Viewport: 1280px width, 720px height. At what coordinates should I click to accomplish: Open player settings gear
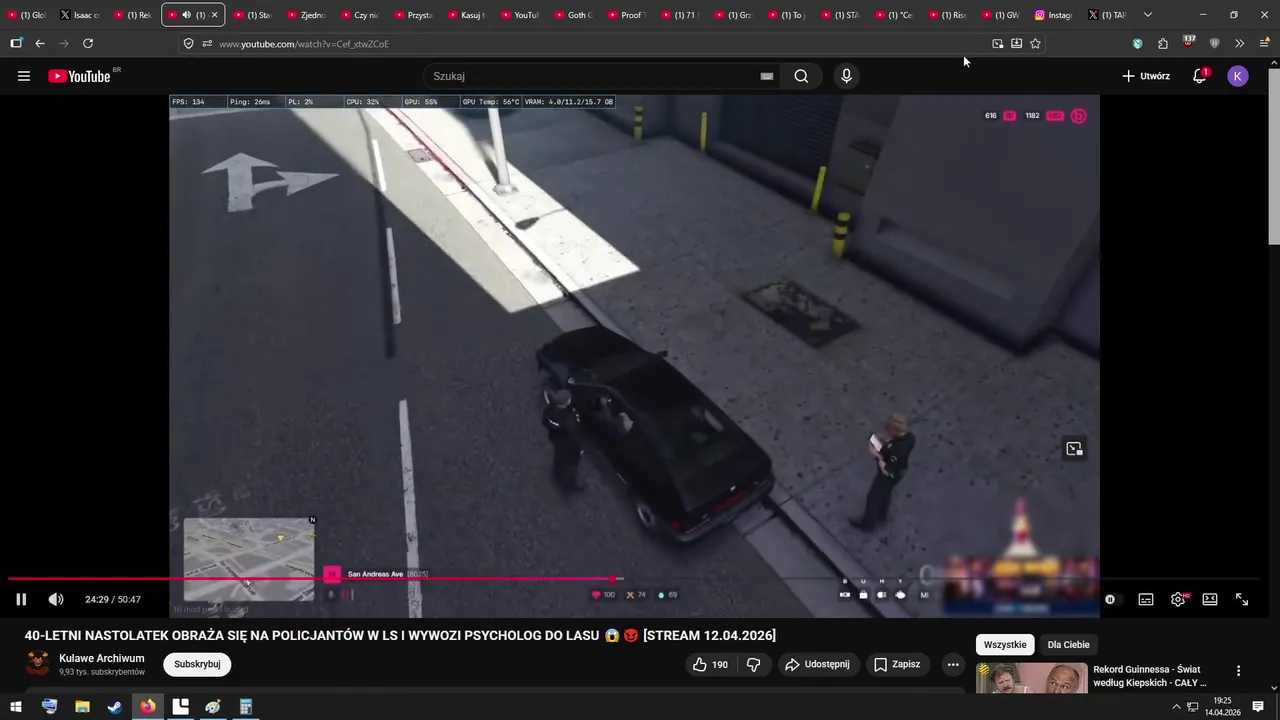pyautogui.click(x=1178, y=599)
